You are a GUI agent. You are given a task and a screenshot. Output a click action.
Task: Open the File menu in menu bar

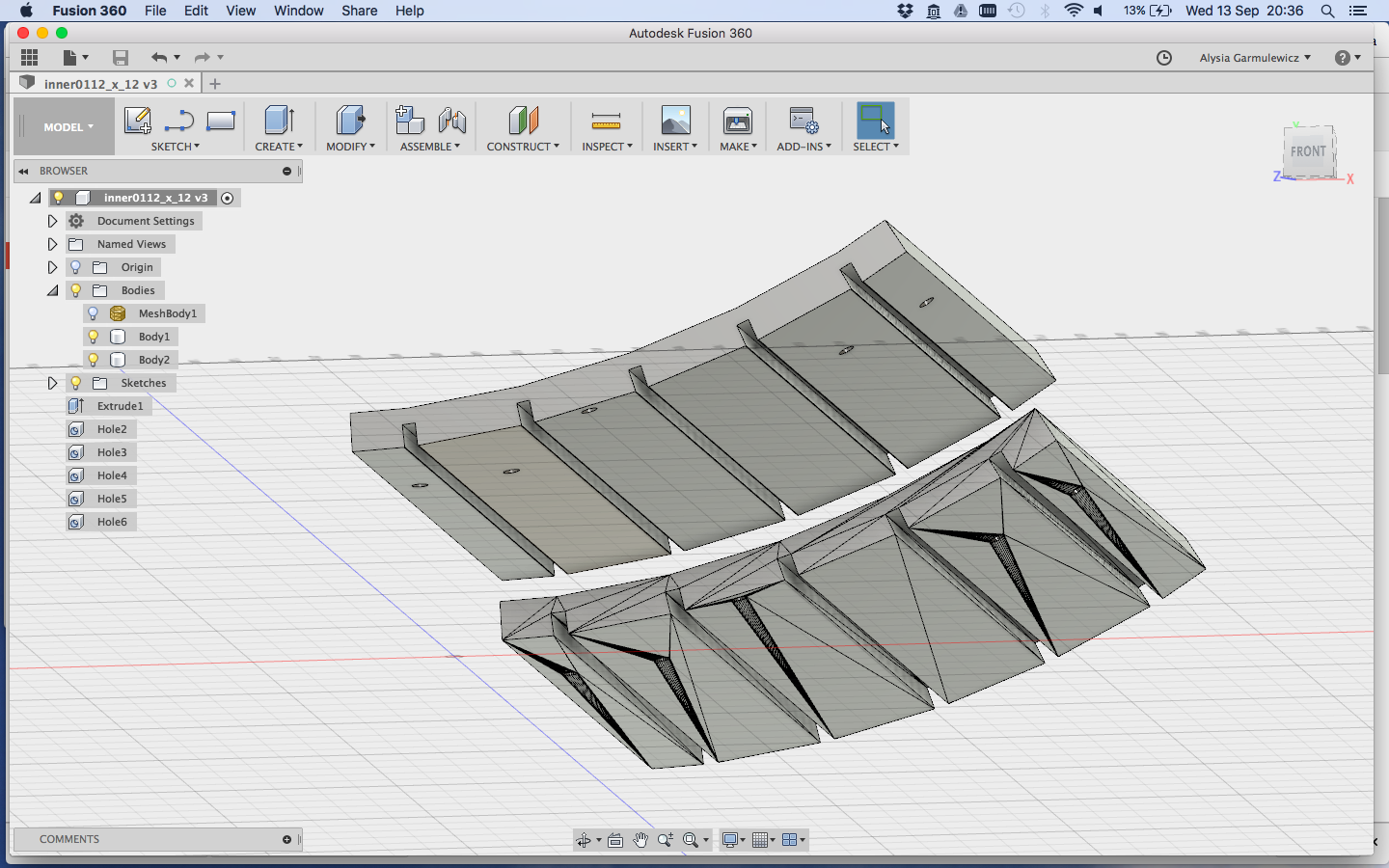click(x=155, y=11)
